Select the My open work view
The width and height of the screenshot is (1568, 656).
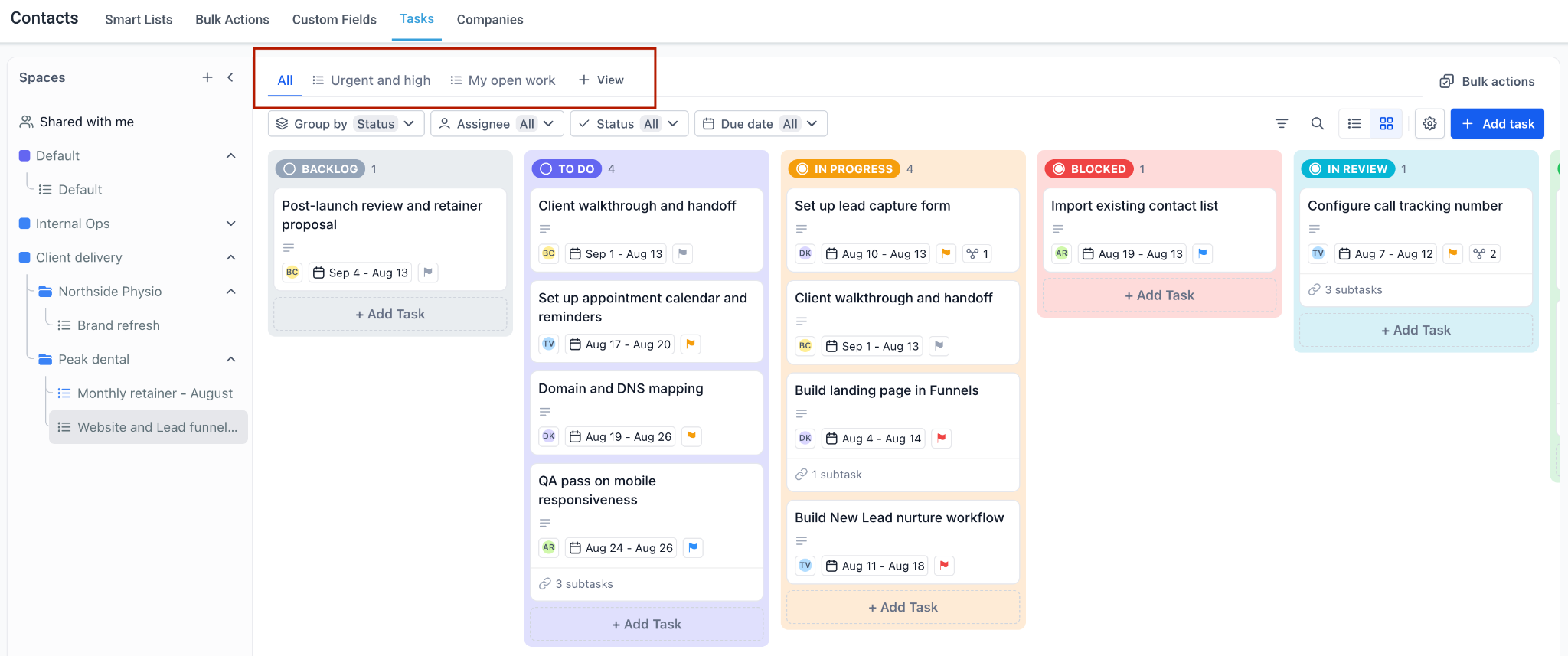coord(503,80)
